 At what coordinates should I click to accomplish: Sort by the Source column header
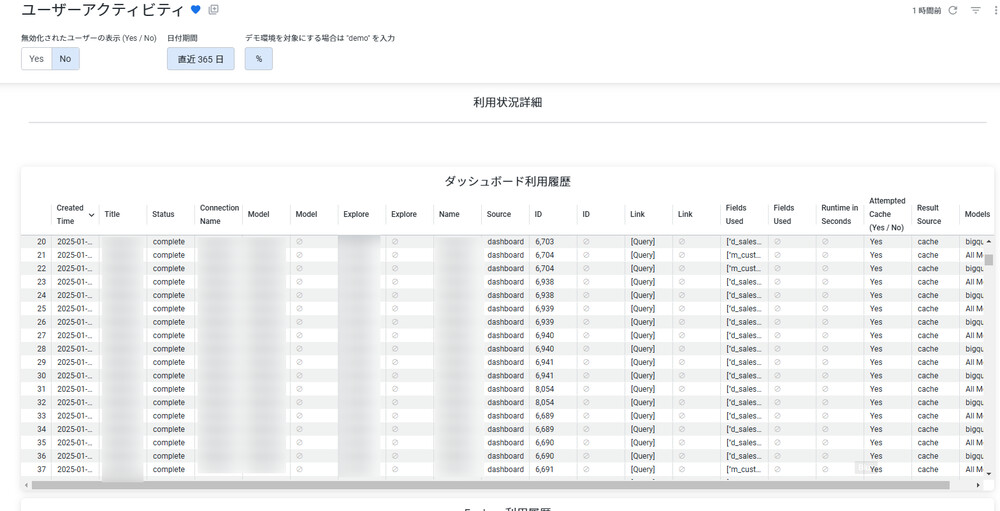pos(498,214)
